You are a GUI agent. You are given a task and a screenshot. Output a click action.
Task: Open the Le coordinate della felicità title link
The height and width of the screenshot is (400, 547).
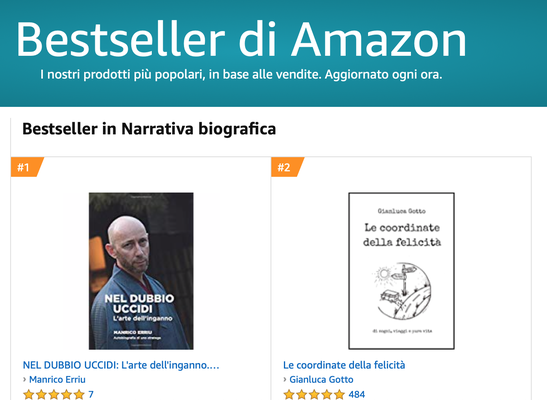344,365
